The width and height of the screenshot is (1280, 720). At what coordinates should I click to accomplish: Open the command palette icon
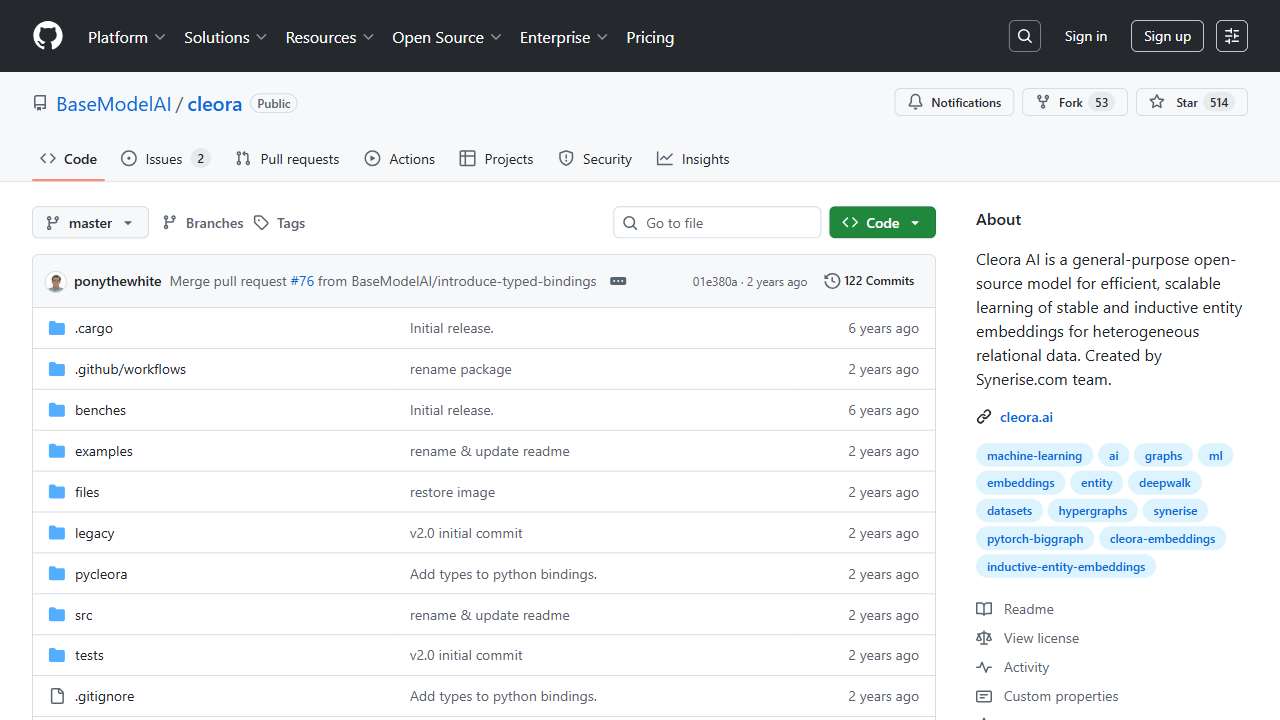tap(1231, 35)
